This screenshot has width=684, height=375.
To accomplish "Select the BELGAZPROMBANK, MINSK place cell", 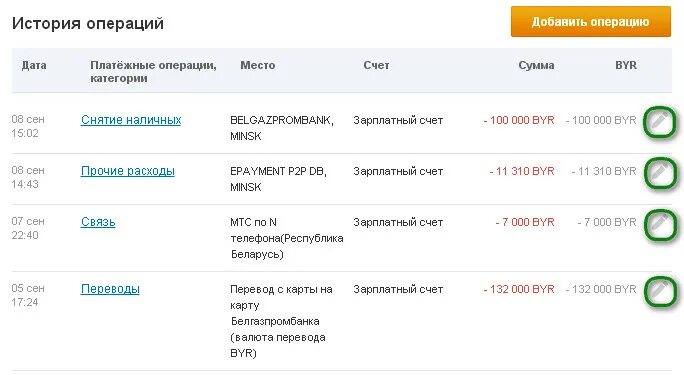I will click(282, 128).
